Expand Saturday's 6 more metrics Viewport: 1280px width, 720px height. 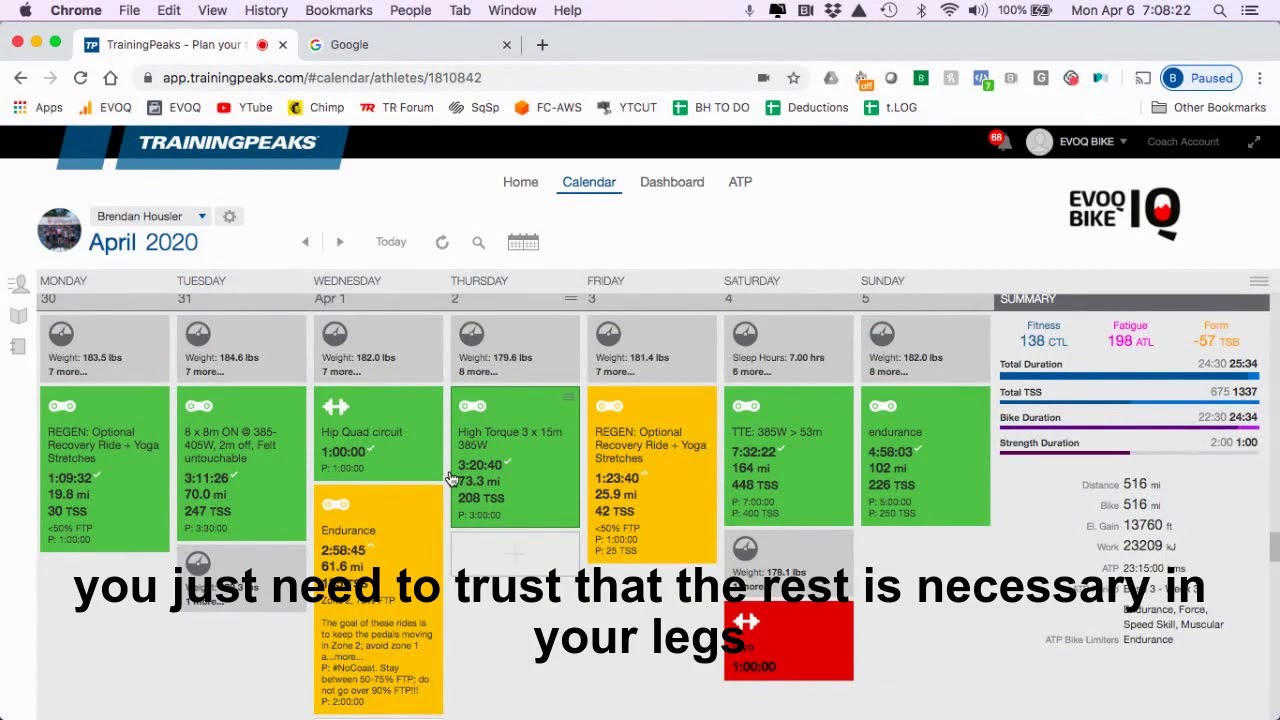click(752, 372)
